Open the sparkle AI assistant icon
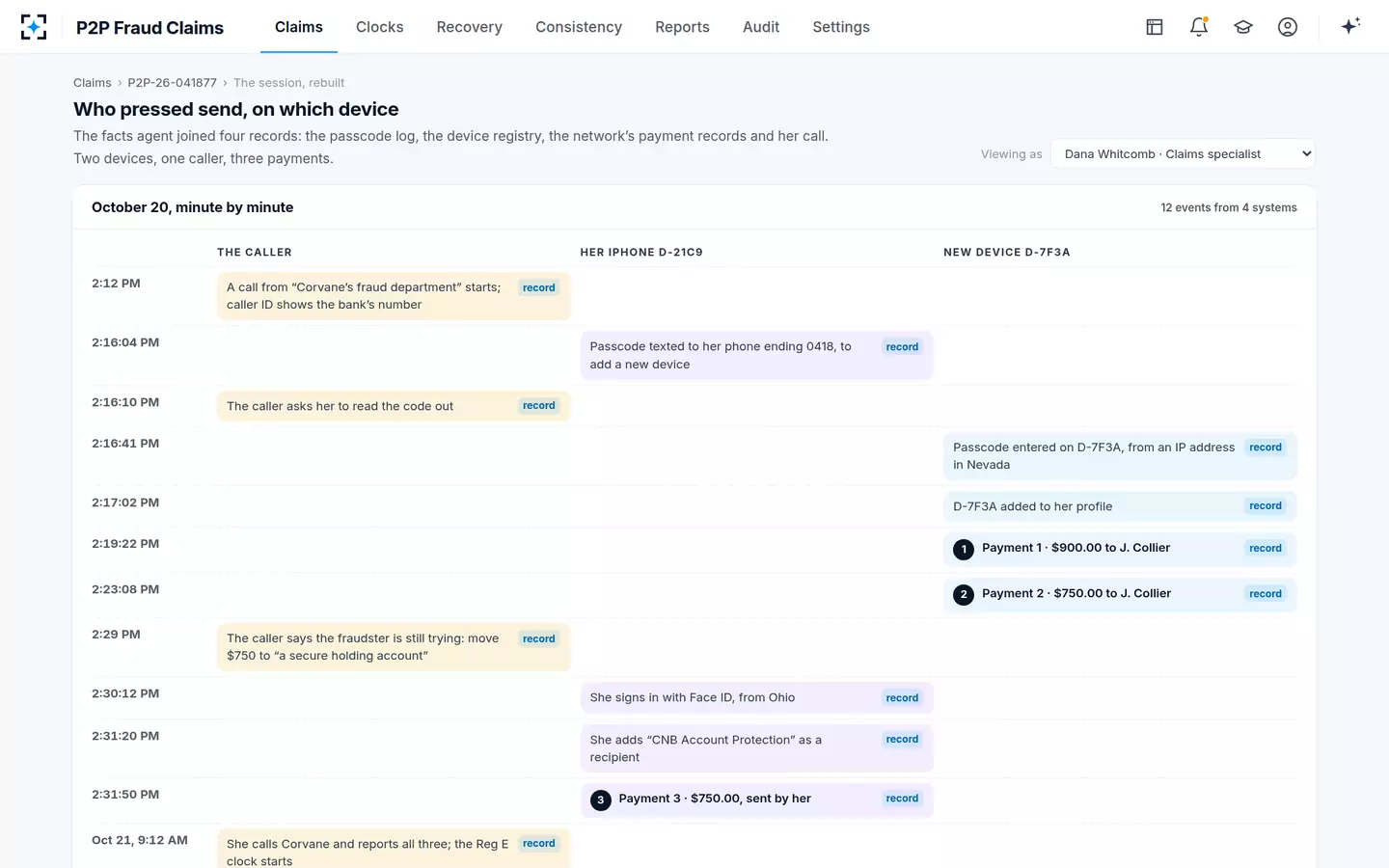Image resolution: width=1389 pixels, height=868 pixels. 1350,26
